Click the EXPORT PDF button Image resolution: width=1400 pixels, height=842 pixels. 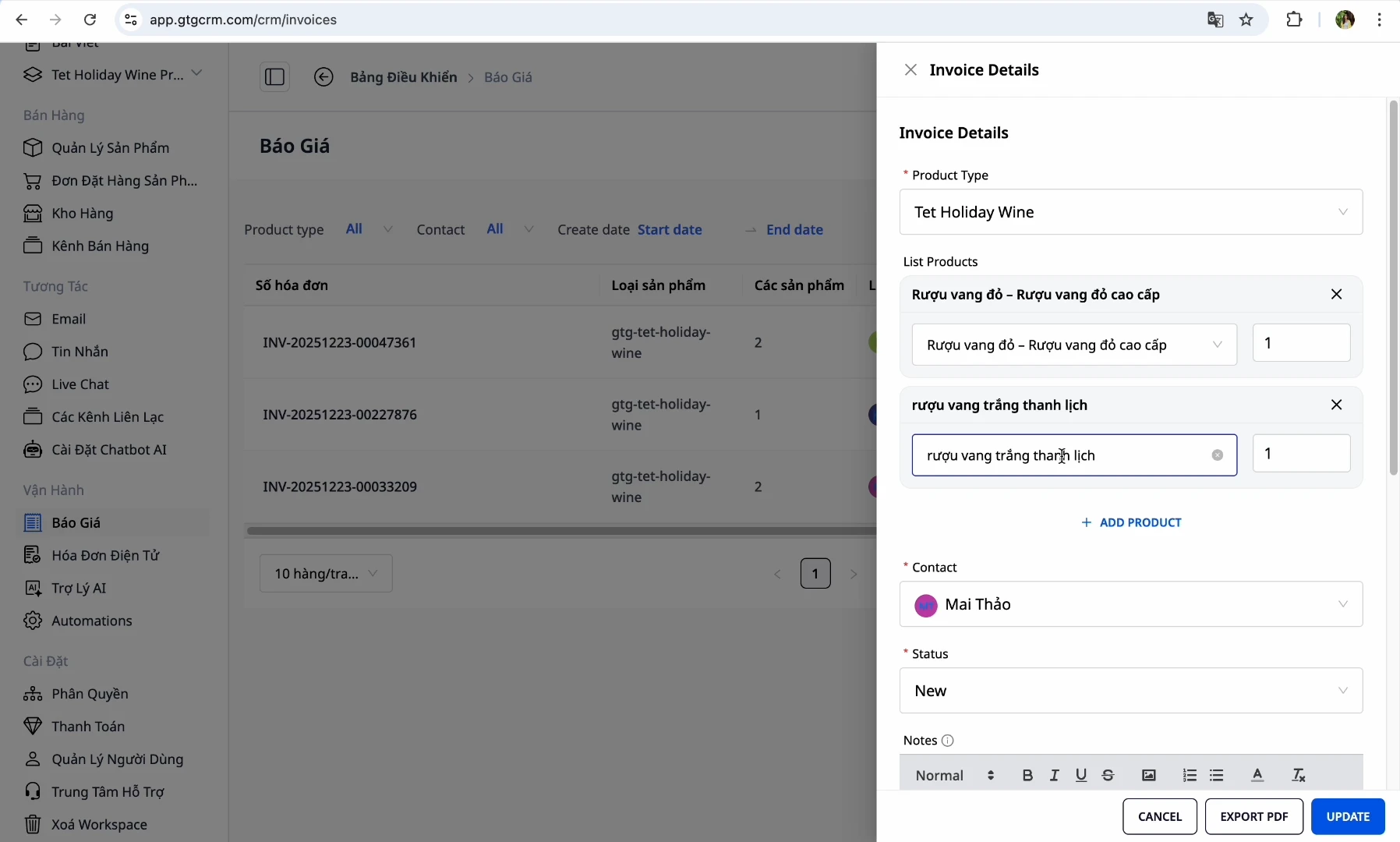point(1253,816)
